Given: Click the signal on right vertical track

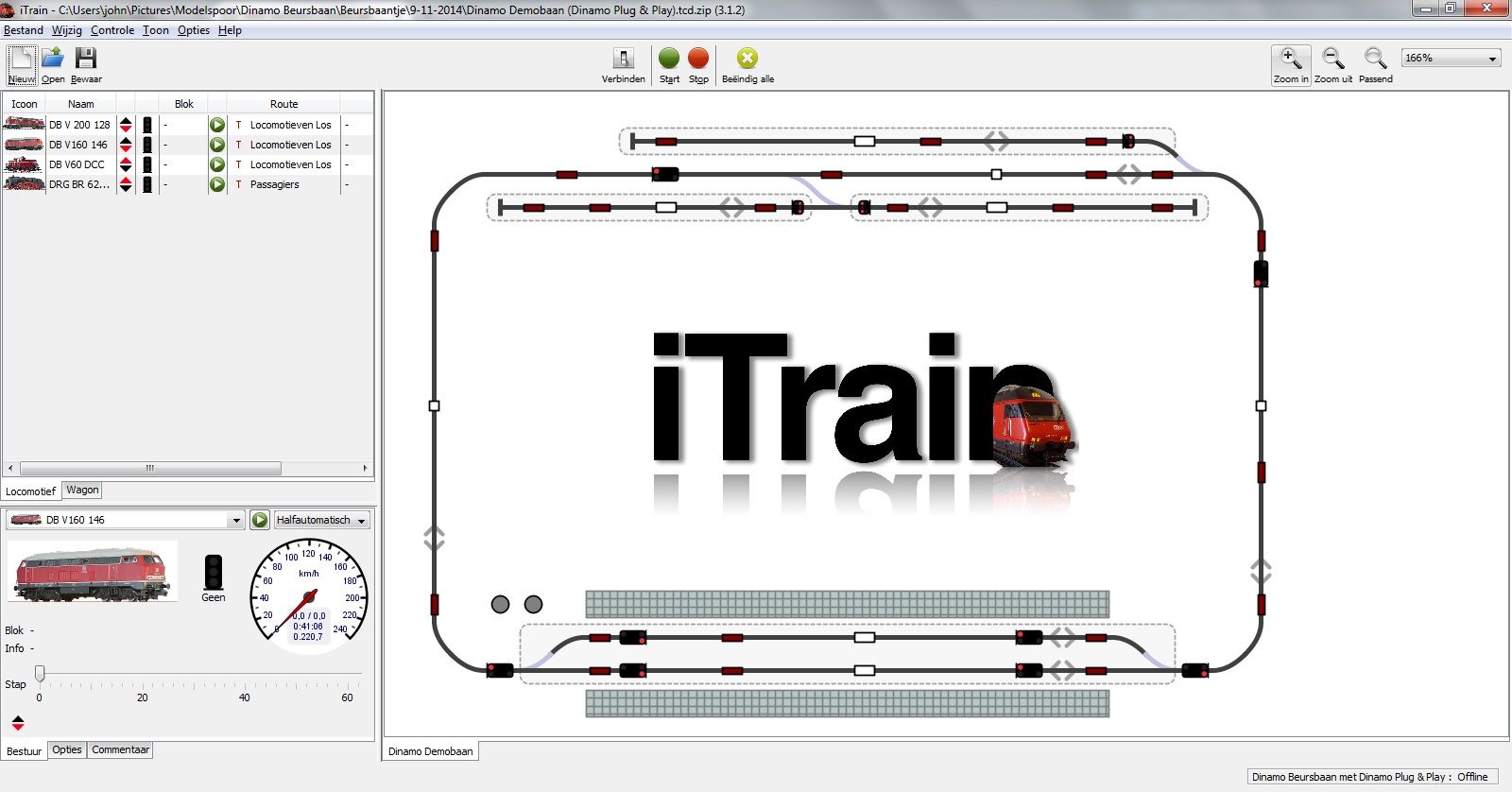Looking at the screenshot, I should click(x=1261, y=274).
